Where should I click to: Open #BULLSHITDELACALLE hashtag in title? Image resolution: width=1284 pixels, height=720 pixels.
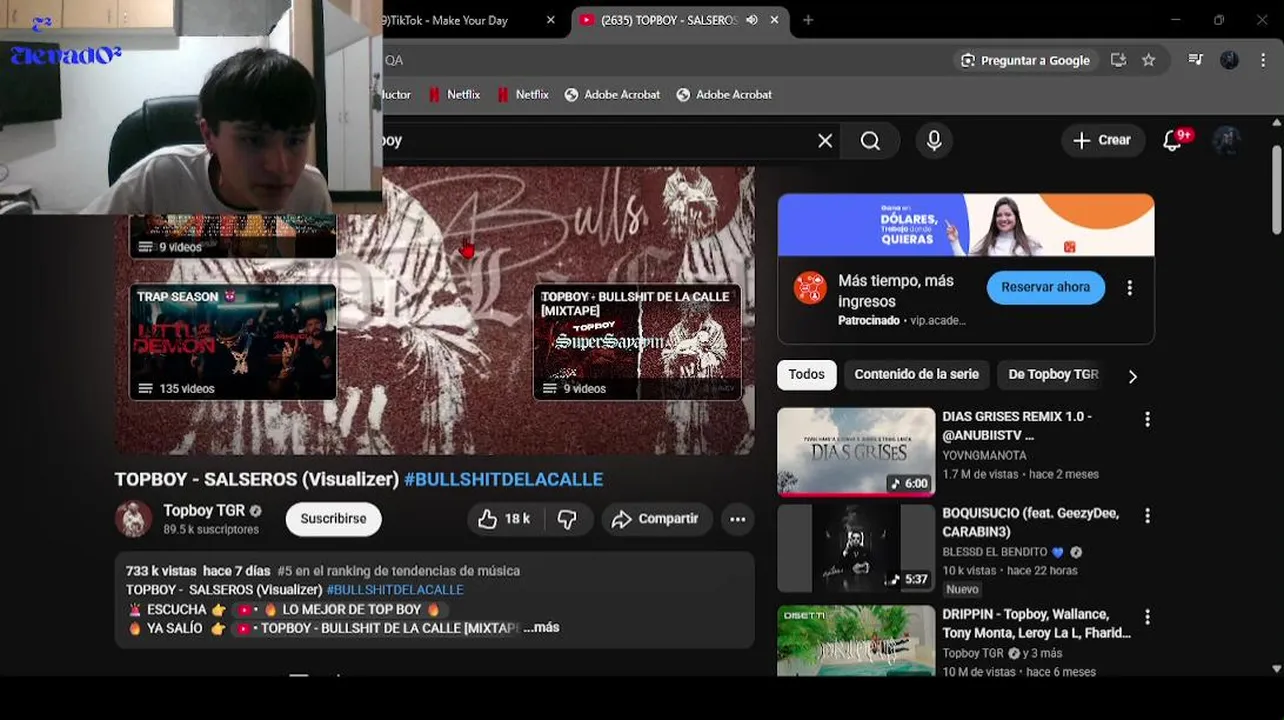click(x=503, y=480)
